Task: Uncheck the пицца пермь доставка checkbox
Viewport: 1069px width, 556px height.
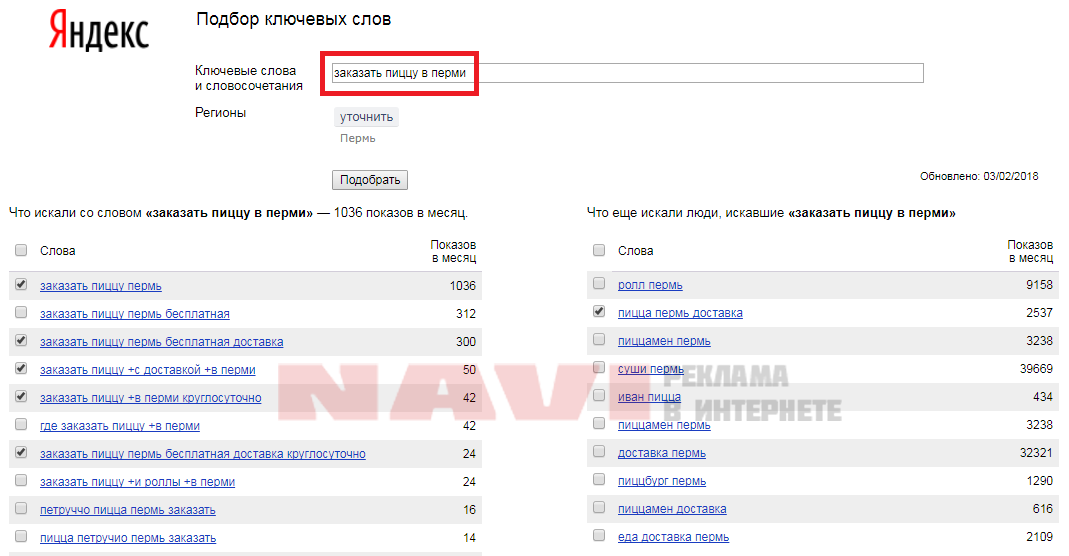Action: (x=599, y=311)
